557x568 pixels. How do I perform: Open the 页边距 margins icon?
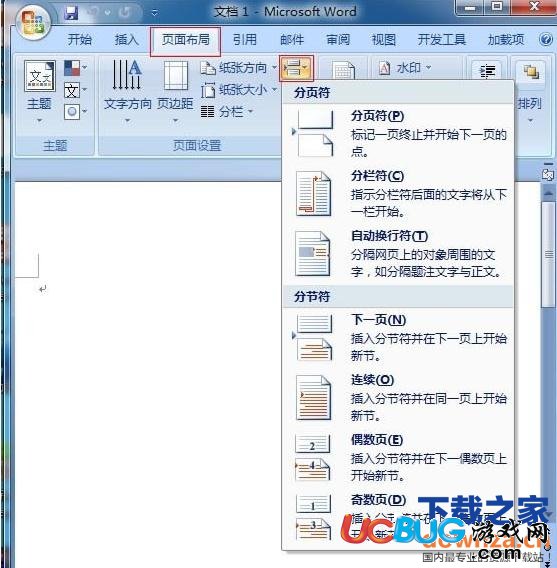coord(176,75)
